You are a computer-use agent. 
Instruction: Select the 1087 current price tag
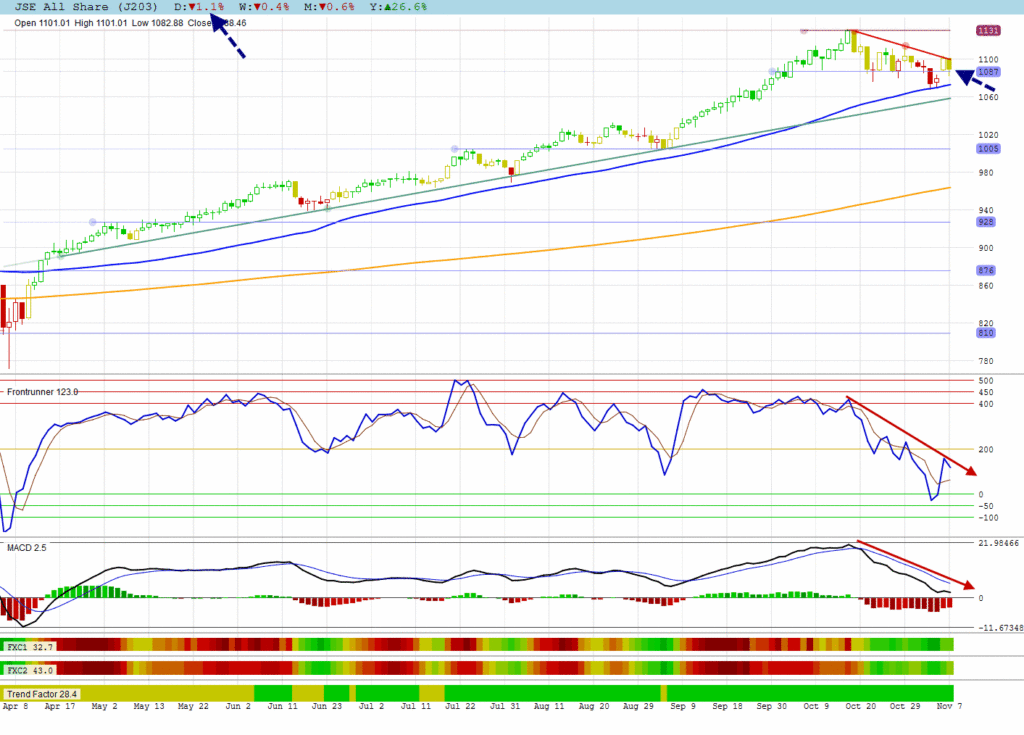pyautogui.click(x=988, y=72)
